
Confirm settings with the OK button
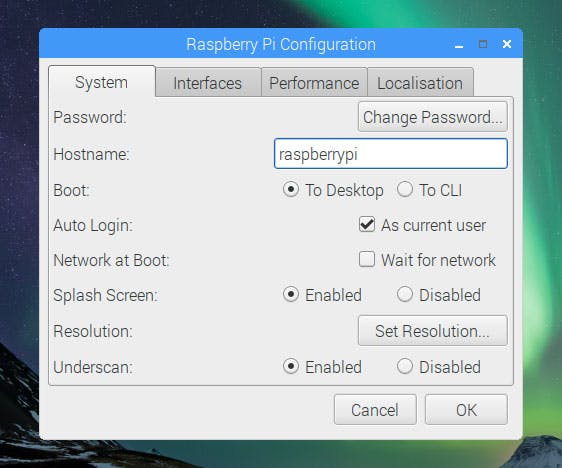[466, 410]
